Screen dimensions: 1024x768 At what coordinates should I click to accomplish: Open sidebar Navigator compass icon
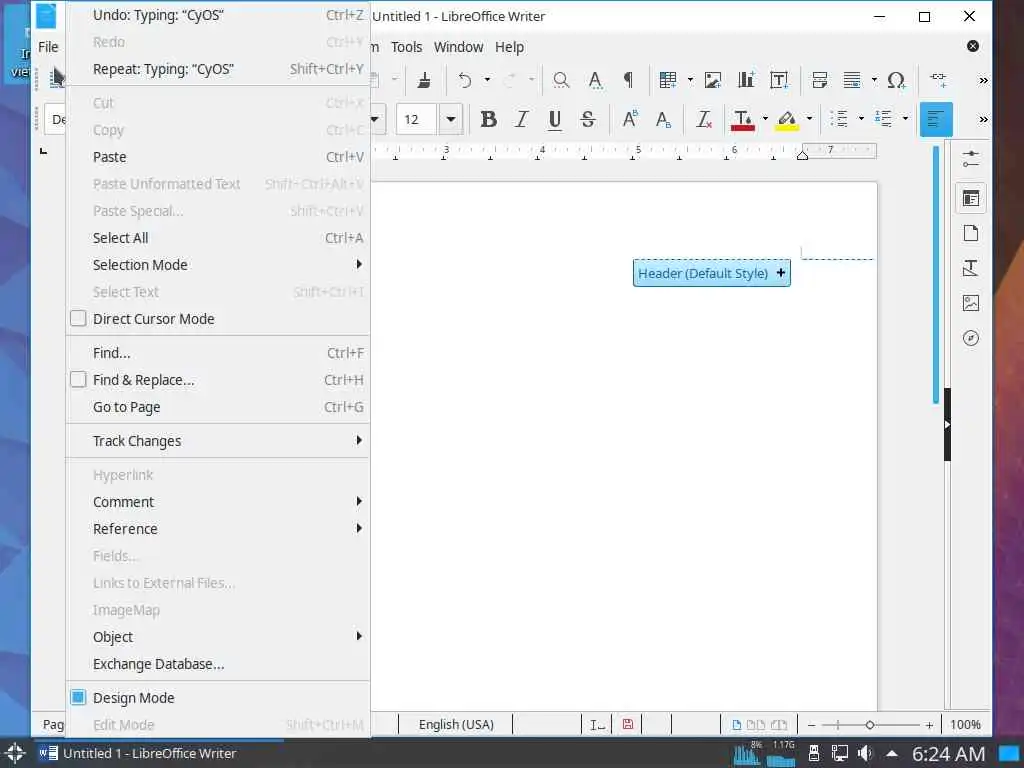[971, 338]
